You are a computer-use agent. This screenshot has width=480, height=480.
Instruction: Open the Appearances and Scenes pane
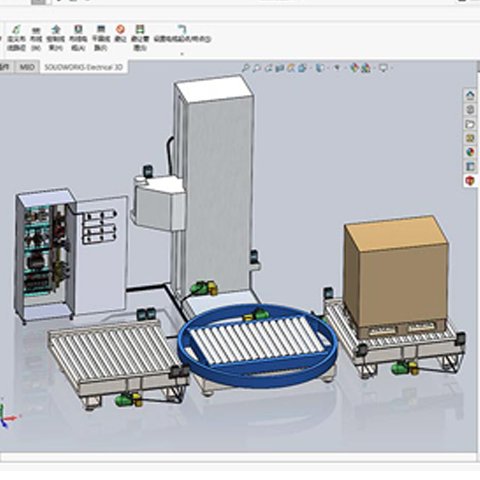click(x=470, y=152)
